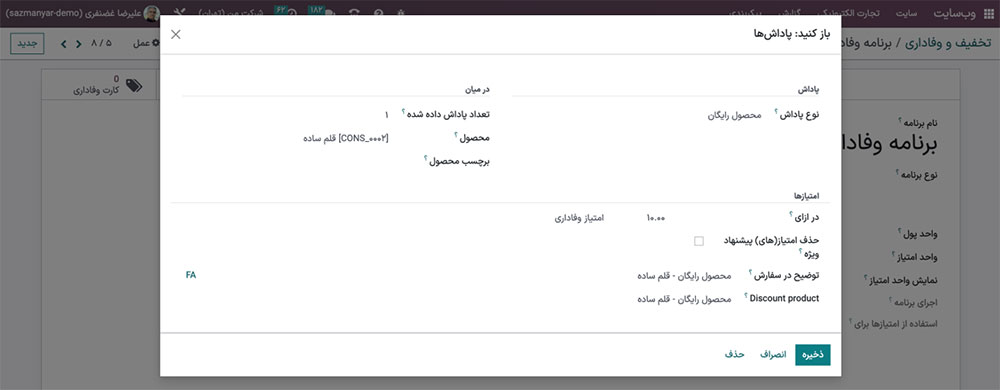Image resolution: width=1000 pixels, height=390 pixels.
Task: Click انصراف to discard changes
Action: point(772,354)
